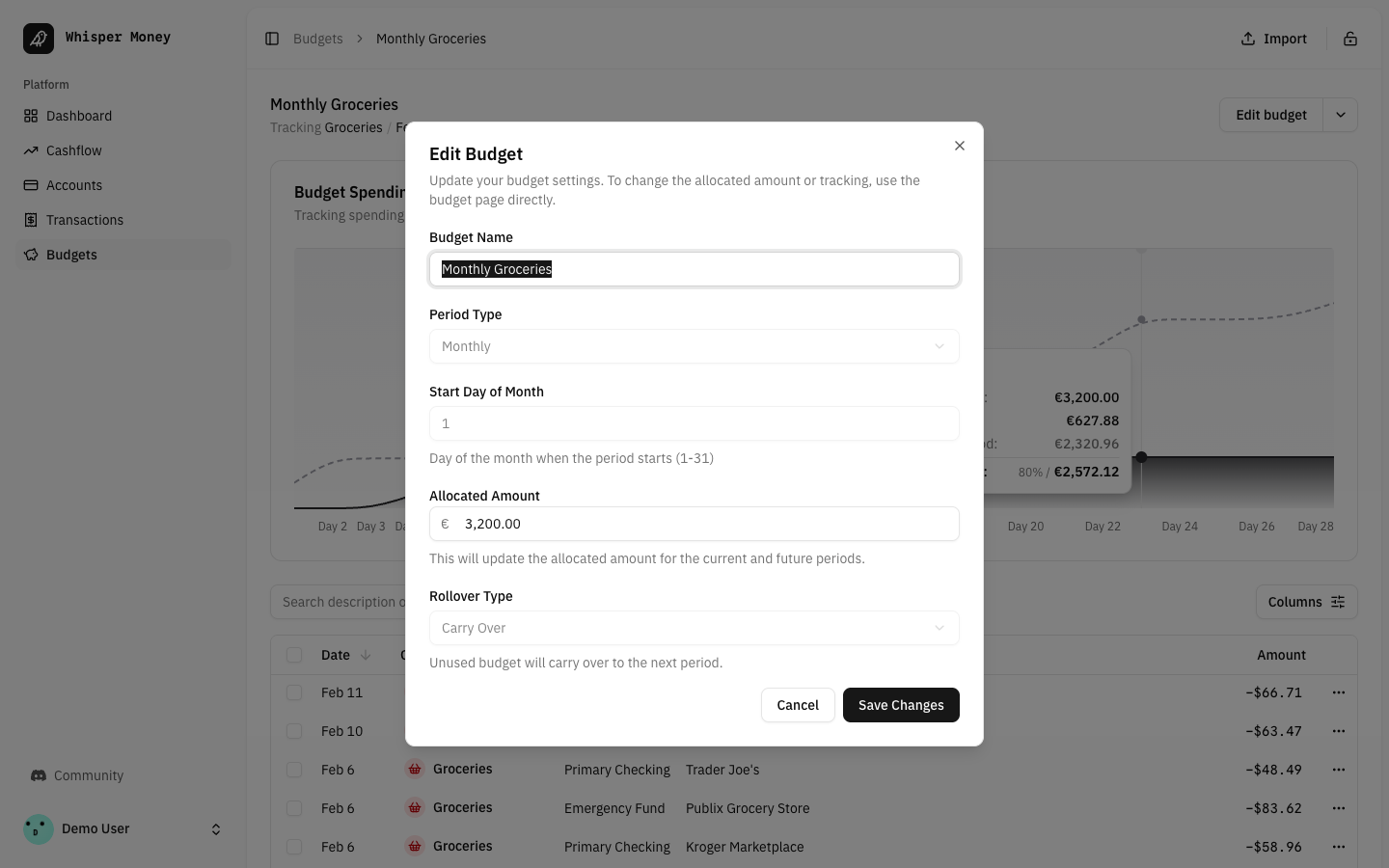Open the Rollover Type dropdown
Screen dimensions: 1389x868
pyautogui.click(x=694, y=628)
